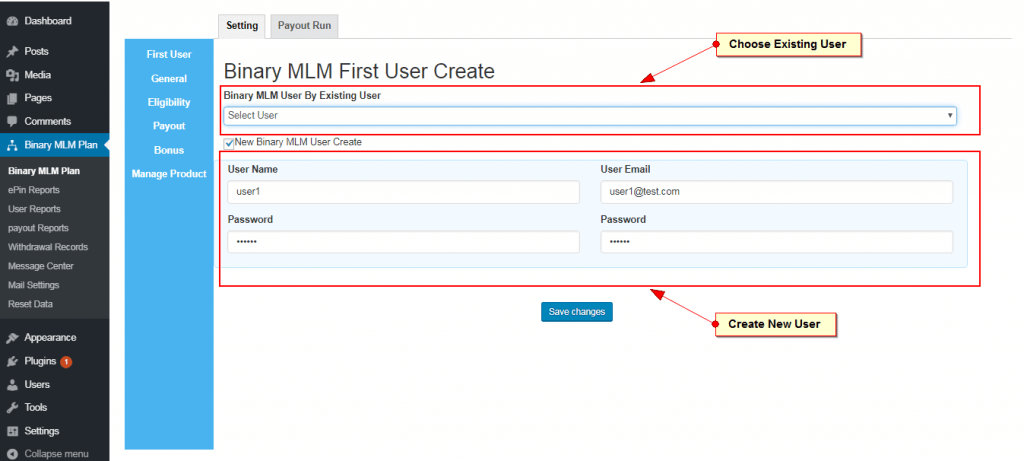The width and height of the screenshot is (1024, 461).
Task: Click the Tools wrench icon
Action: click(x=12, y=408)
